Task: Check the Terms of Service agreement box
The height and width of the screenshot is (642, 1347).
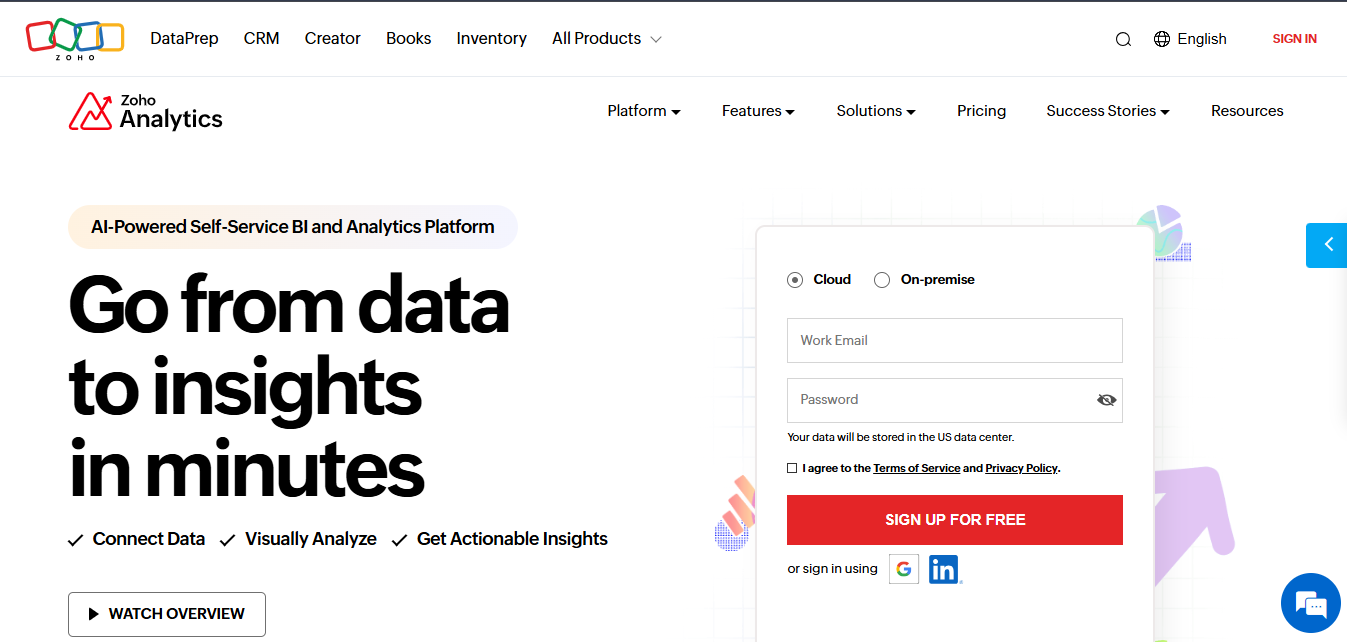Action: (792, 468)
